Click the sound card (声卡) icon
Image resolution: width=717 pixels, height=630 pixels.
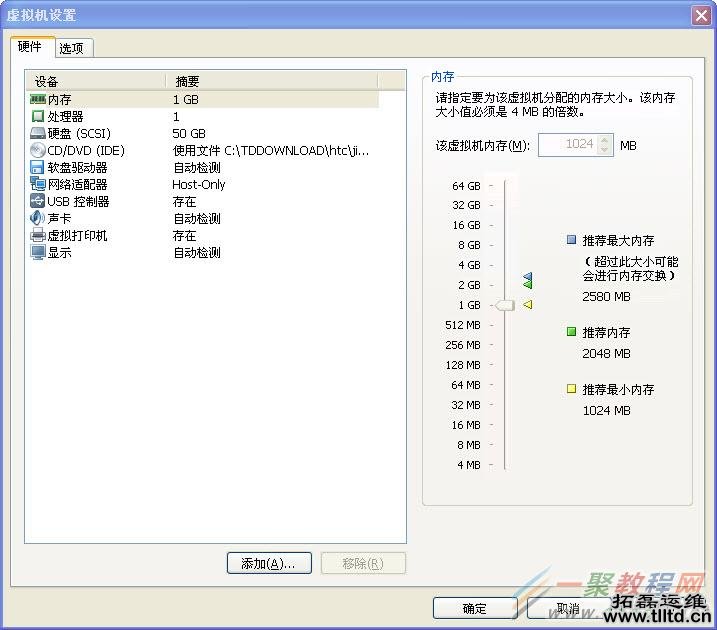[x=37, y=218]
